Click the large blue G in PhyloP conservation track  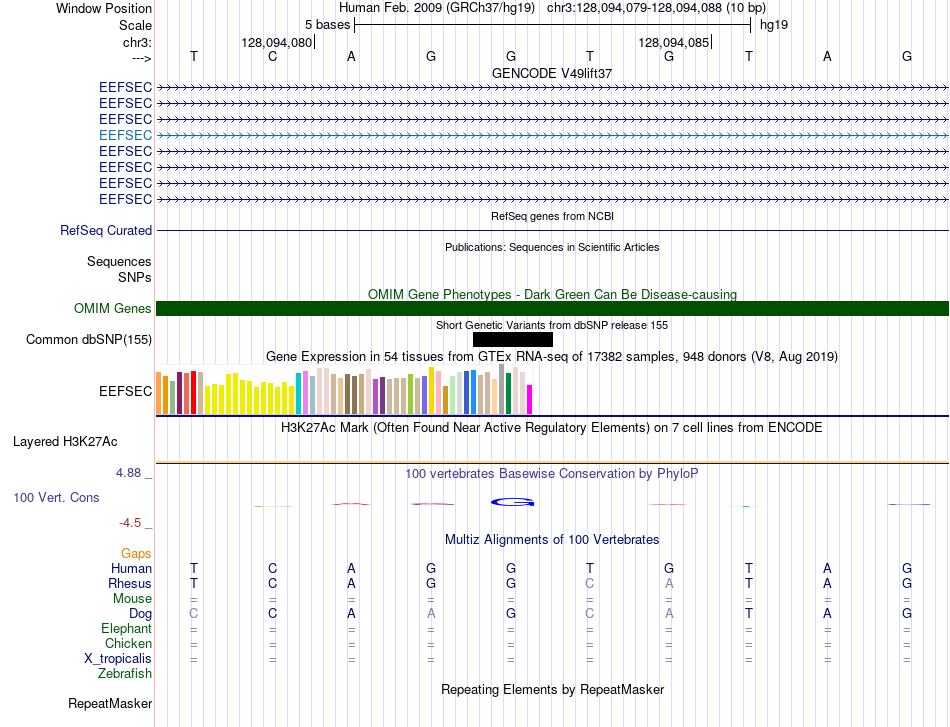coord(513,502)
